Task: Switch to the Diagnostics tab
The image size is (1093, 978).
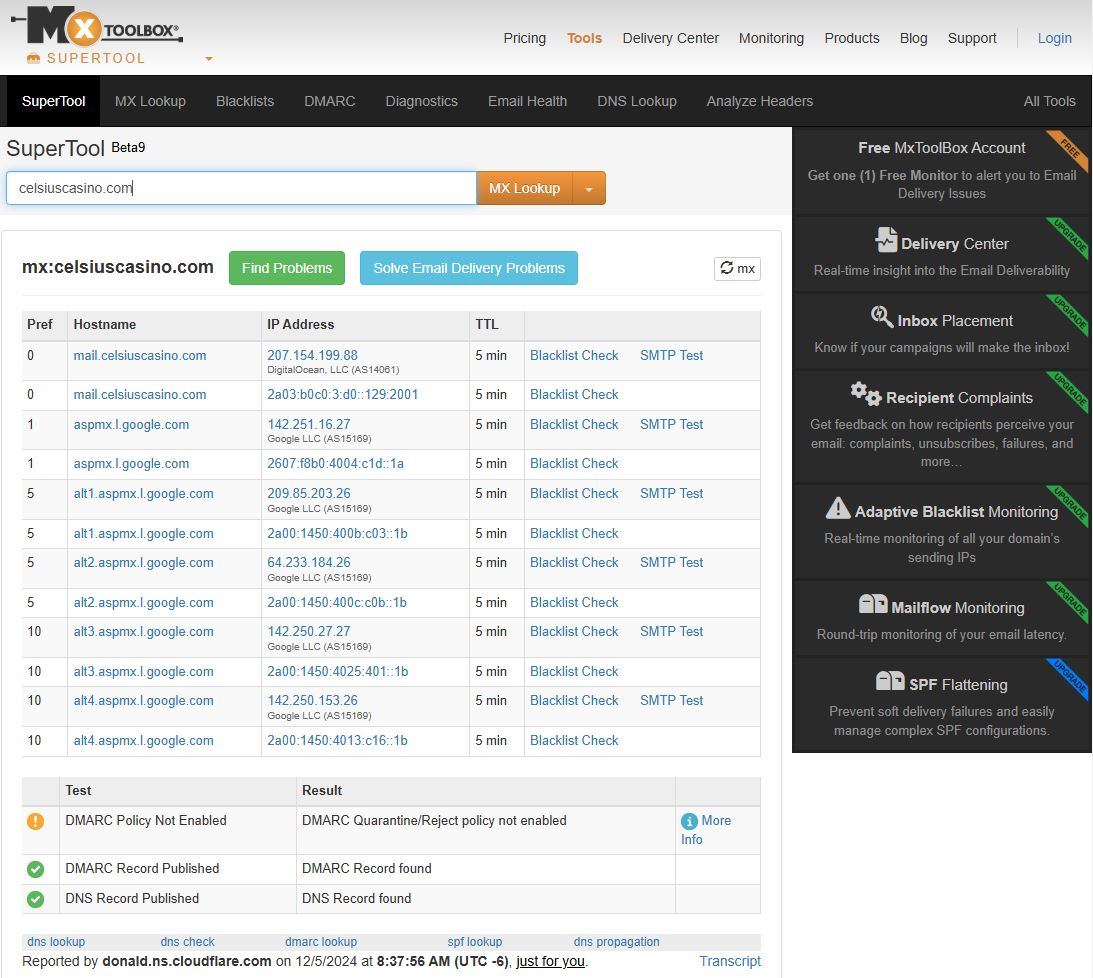Action: point(421,101)
